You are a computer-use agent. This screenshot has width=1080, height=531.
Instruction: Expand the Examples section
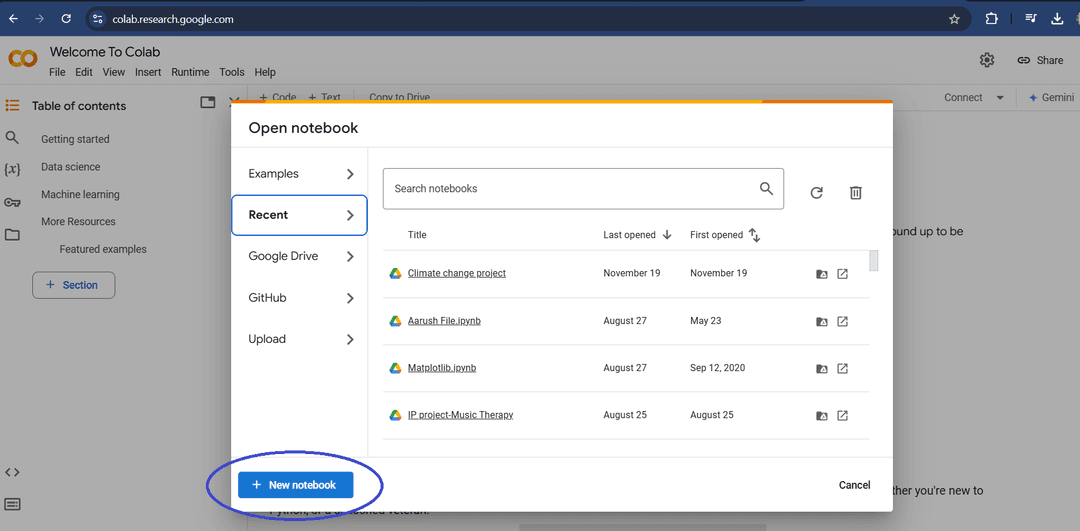[x=299, y=174]
